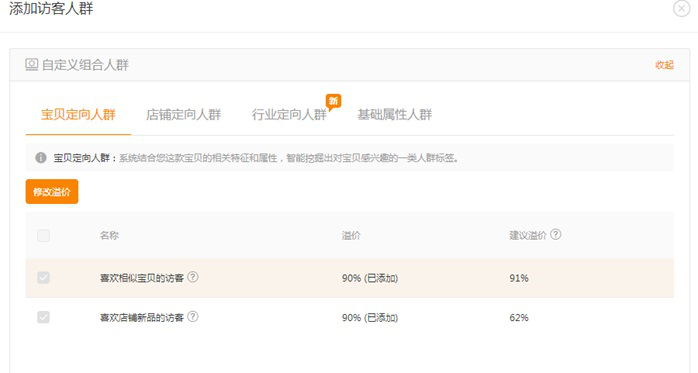Screen dimensions: 698x373
Task: Open help icon next to 建议溢价
Action: (556, 234)
